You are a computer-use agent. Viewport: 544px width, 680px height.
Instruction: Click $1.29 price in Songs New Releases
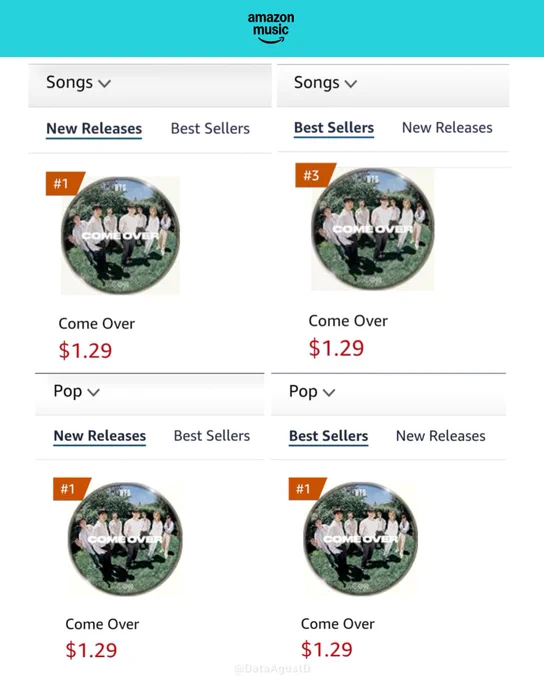85,350
